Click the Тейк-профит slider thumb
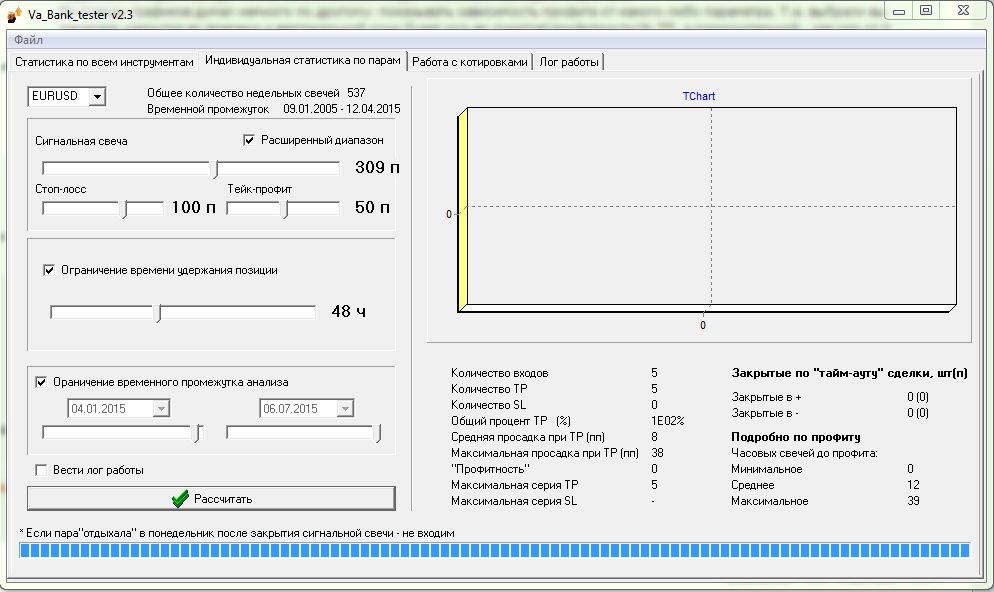The width and height of the screenshot is (994, 592). tap(286, 209)
